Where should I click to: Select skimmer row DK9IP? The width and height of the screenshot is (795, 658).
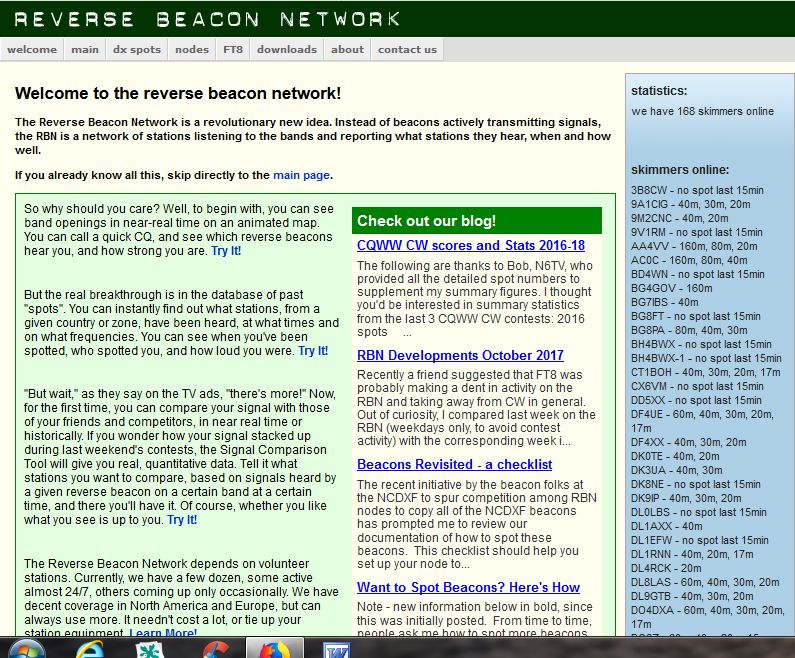tap(686, 498)
